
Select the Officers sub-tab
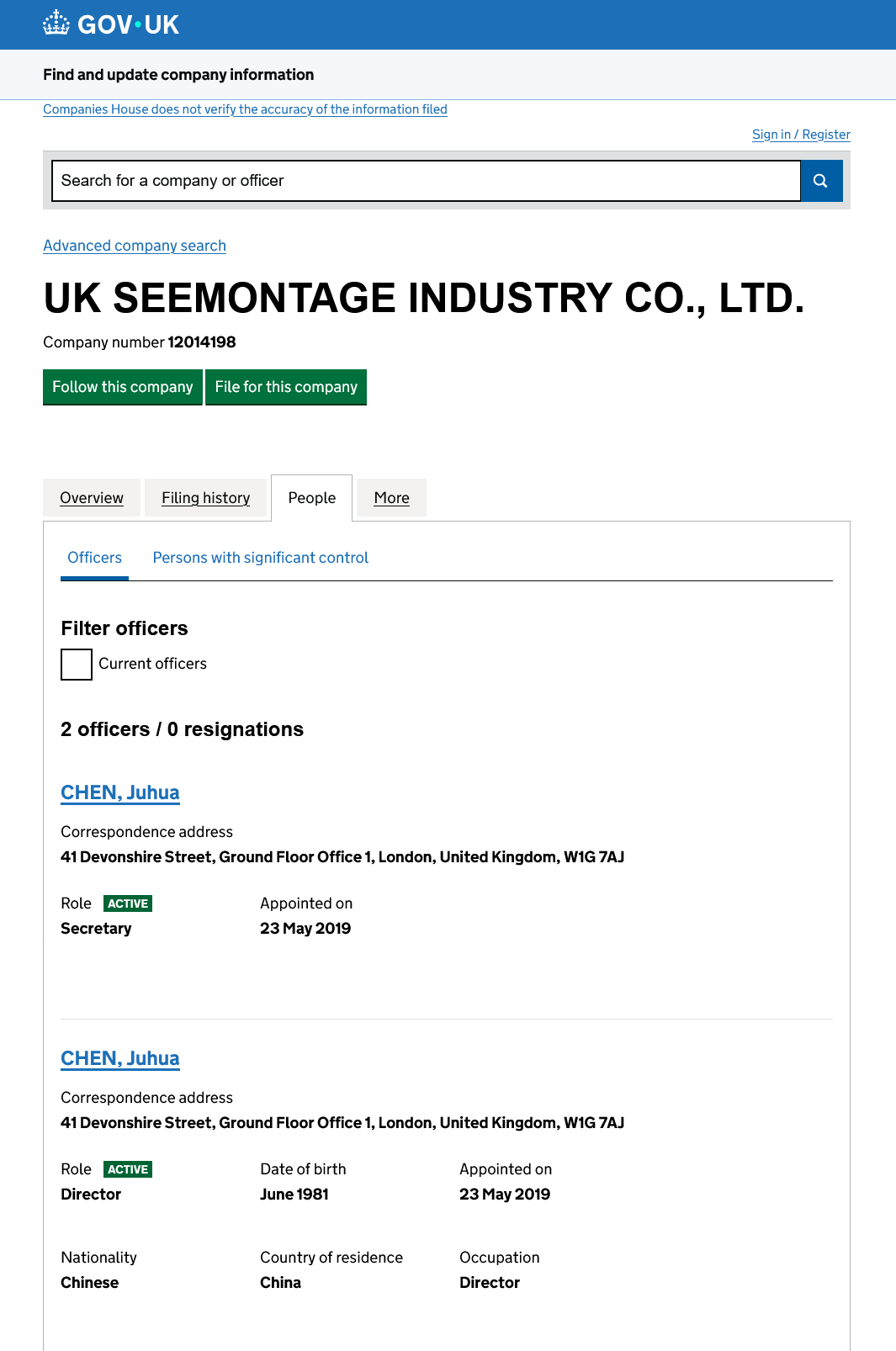tap(94, 558)
